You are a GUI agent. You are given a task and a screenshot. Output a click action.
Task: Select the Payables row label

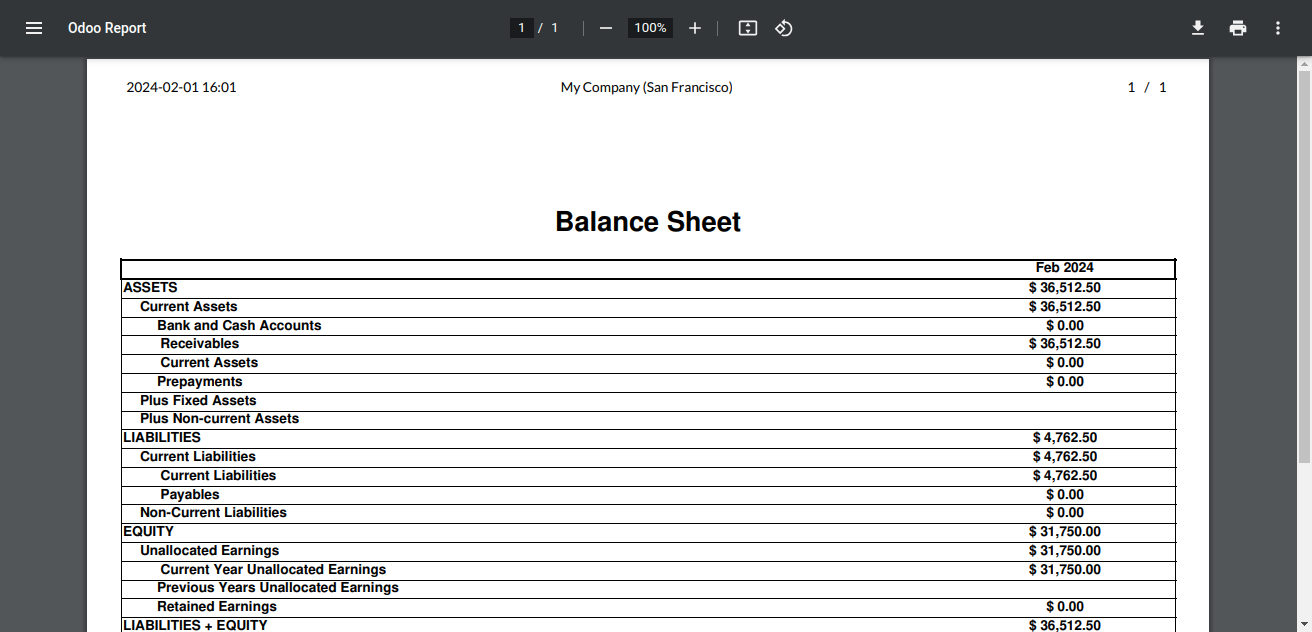tap(190, 494)
